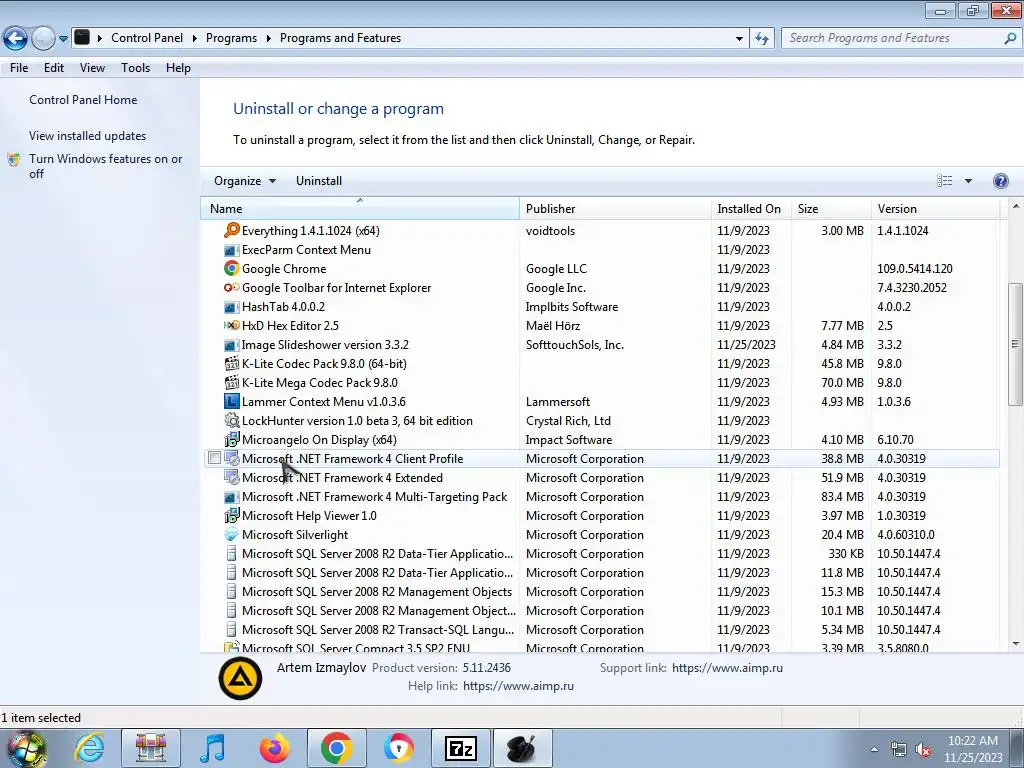Open Internet Explorer from the taskbar
The width and height of the screenshot is (1024, 768).
point(89,748)
